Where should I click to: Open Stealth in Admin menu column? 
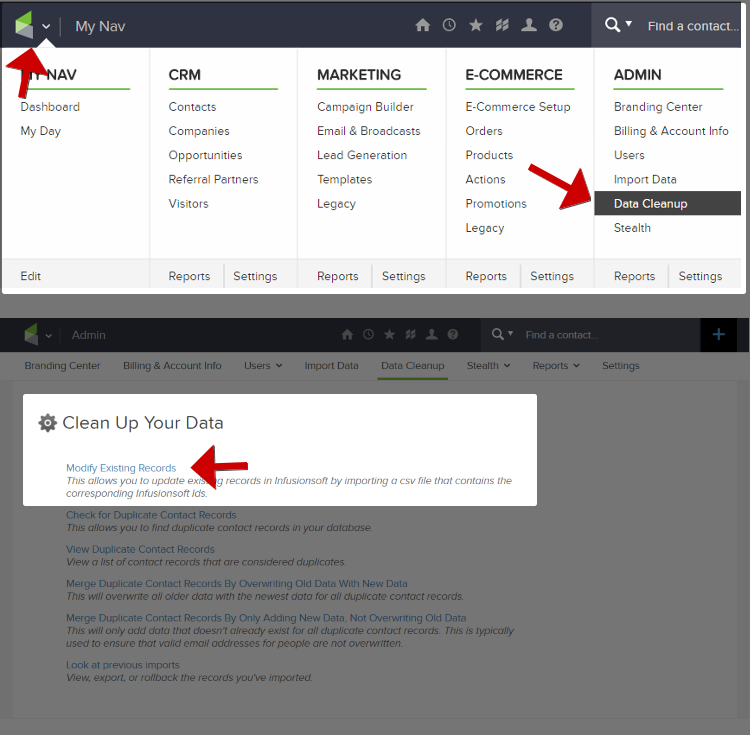coord(632,228)
